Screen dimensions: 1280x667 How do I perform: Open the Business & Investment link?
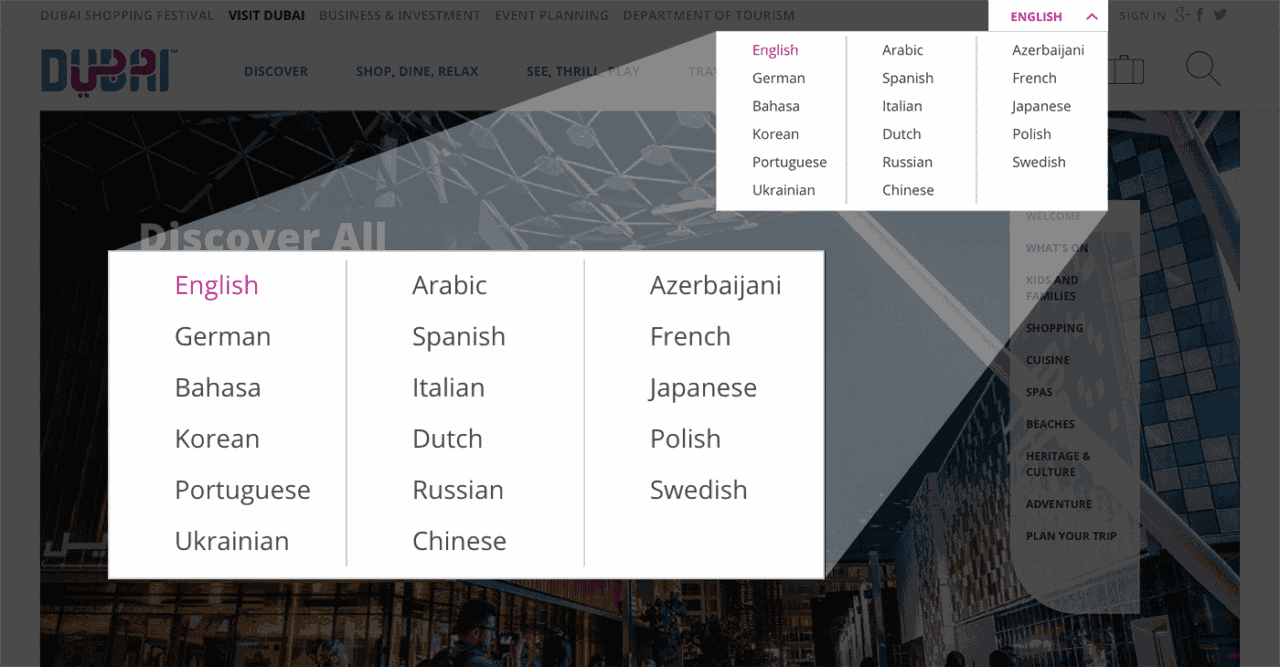399,16
